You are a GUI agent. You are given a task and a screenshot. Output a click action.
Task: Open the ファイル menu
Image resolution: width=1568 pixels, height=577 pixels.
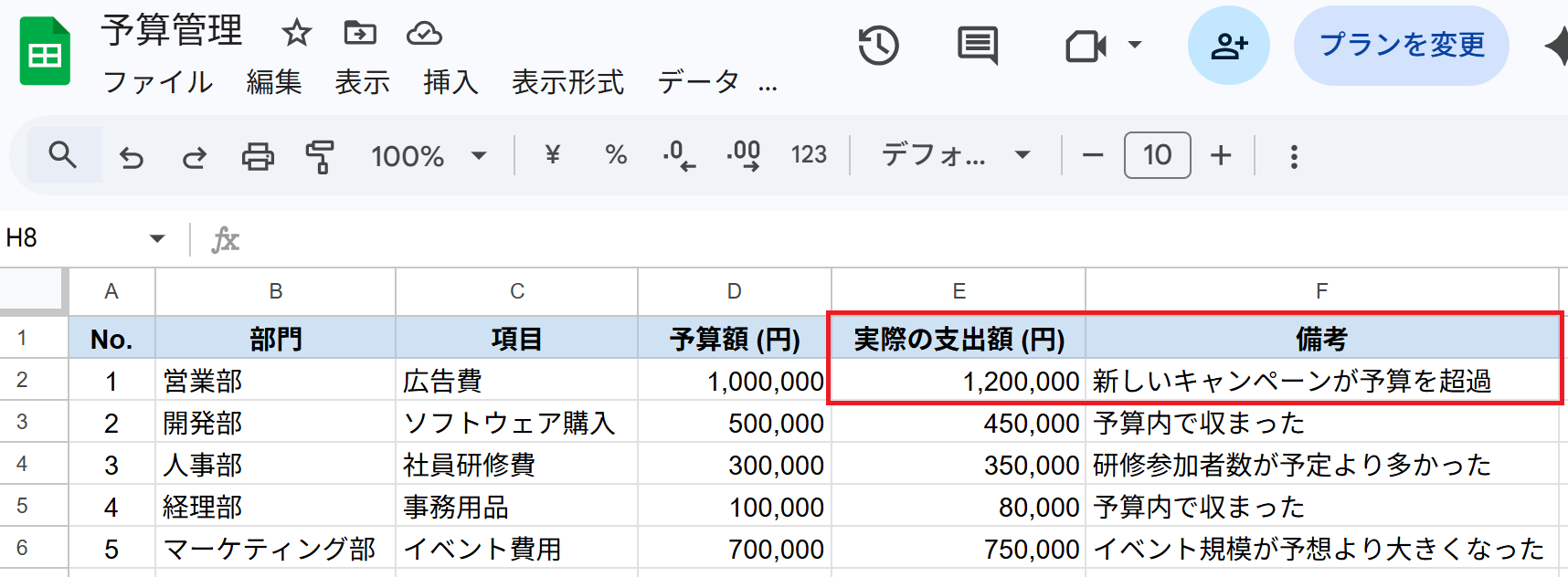pos(157,83)
